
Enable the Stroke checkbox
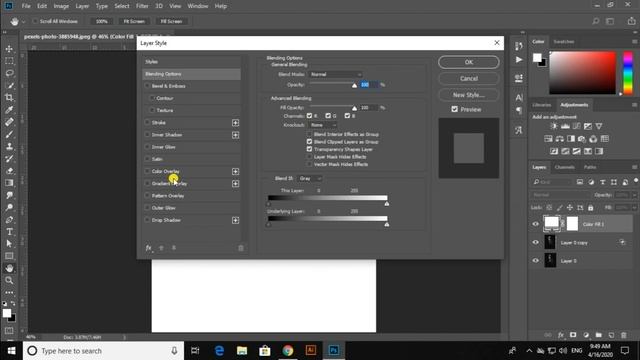[x=147, y=122]
